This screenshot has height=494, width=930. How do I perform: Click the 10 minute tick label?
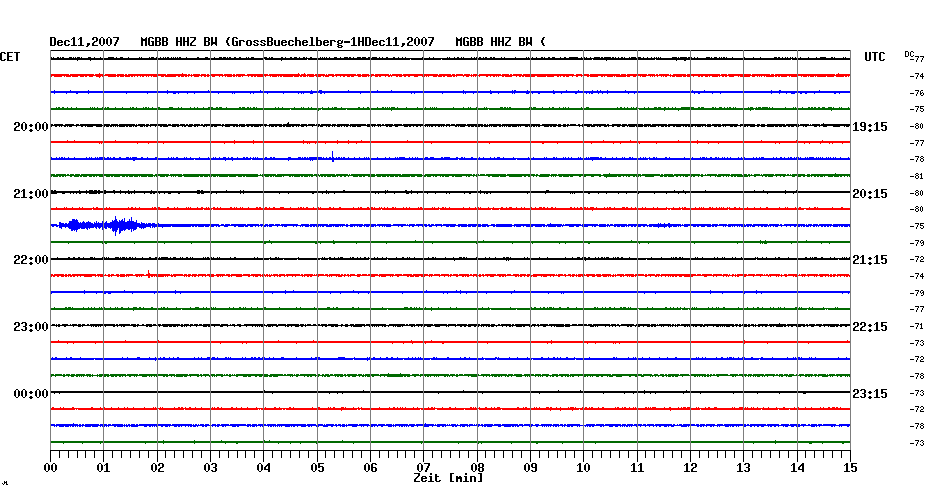(584, 467)
